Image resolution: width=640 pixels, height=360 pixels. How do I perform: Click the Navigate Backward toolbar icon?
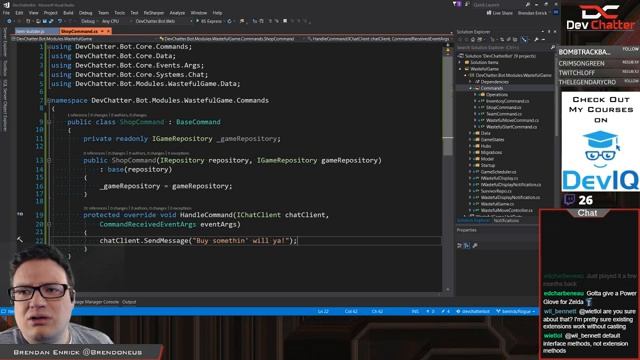click(x=9, y=21)
